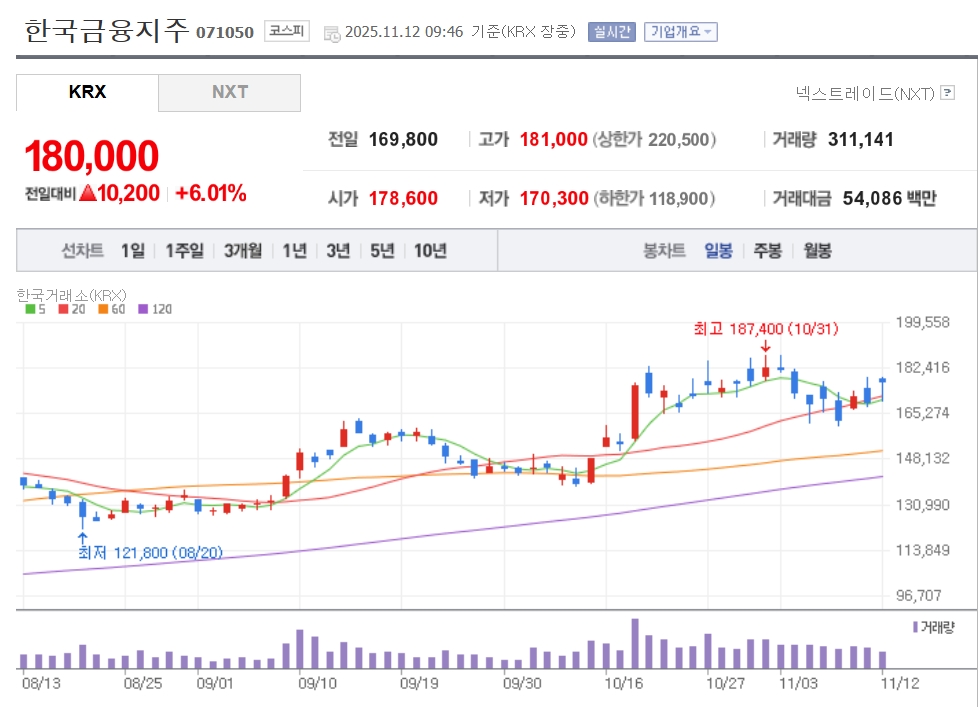Select the 3개월 line chart range
Image resolution: width=978 pixels, height=707 pixels.
click(x=243, y=251)
